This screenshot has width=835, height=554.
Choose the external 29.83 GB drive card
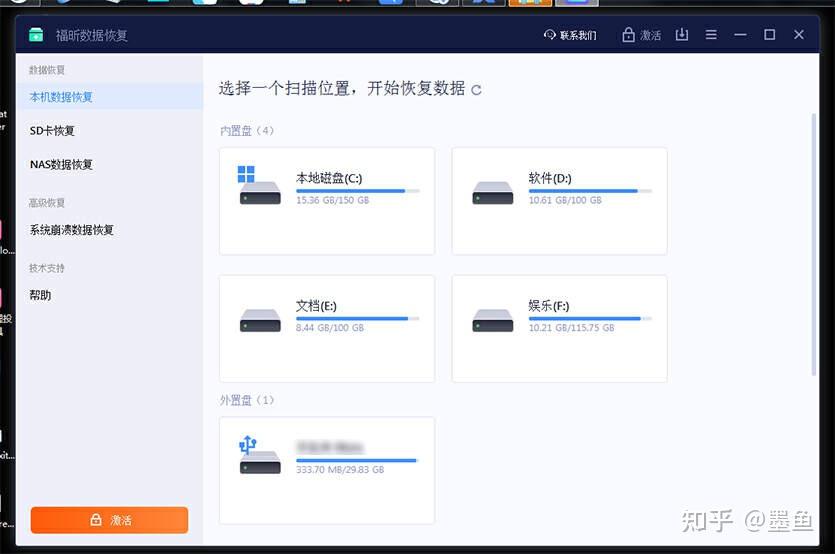click(x=327, y=470)
